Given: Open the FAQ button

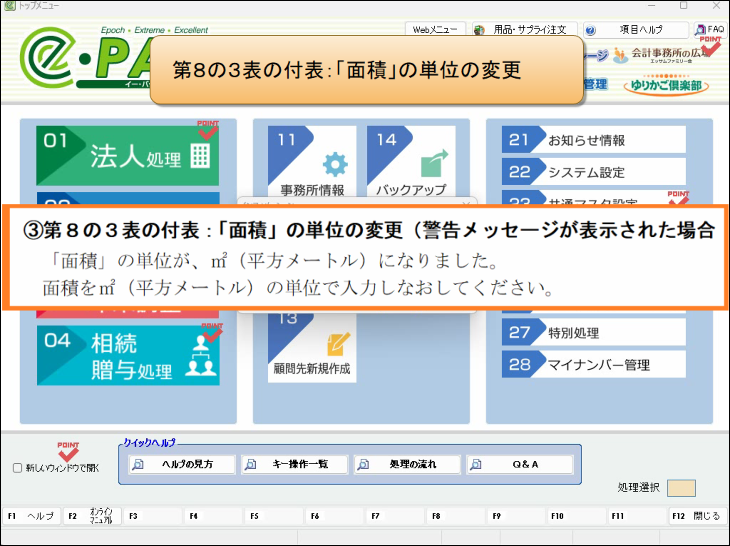Looking at the screenshot, I should 710,29.
